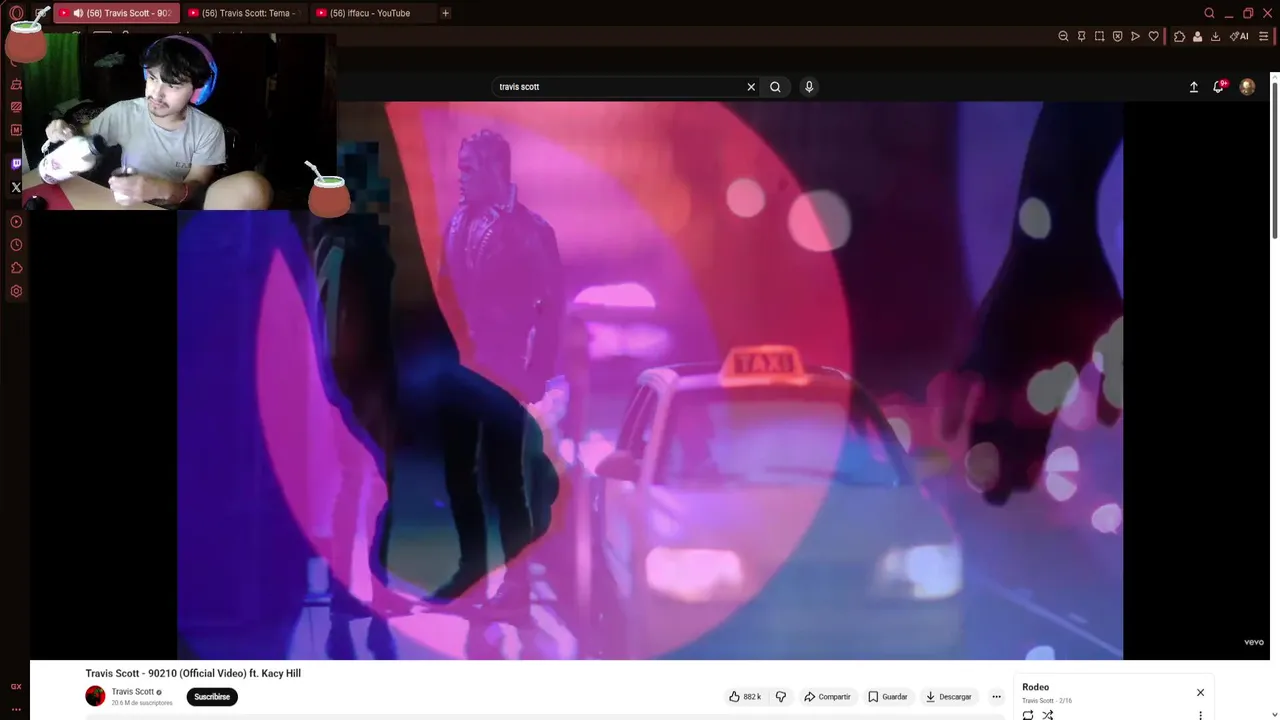Screen dimensions: 1280x720
Task: Add page to bookmarks with heart icon
Action: (x=1153, y=36)
